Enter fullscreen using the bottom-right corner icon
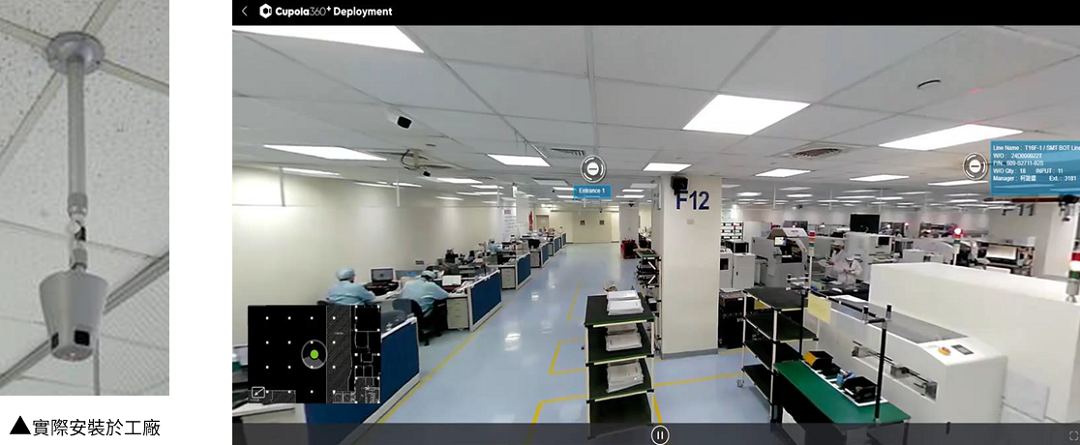Image resolution: width=1080 pixels, height=445 pixels. (1073, 435)
